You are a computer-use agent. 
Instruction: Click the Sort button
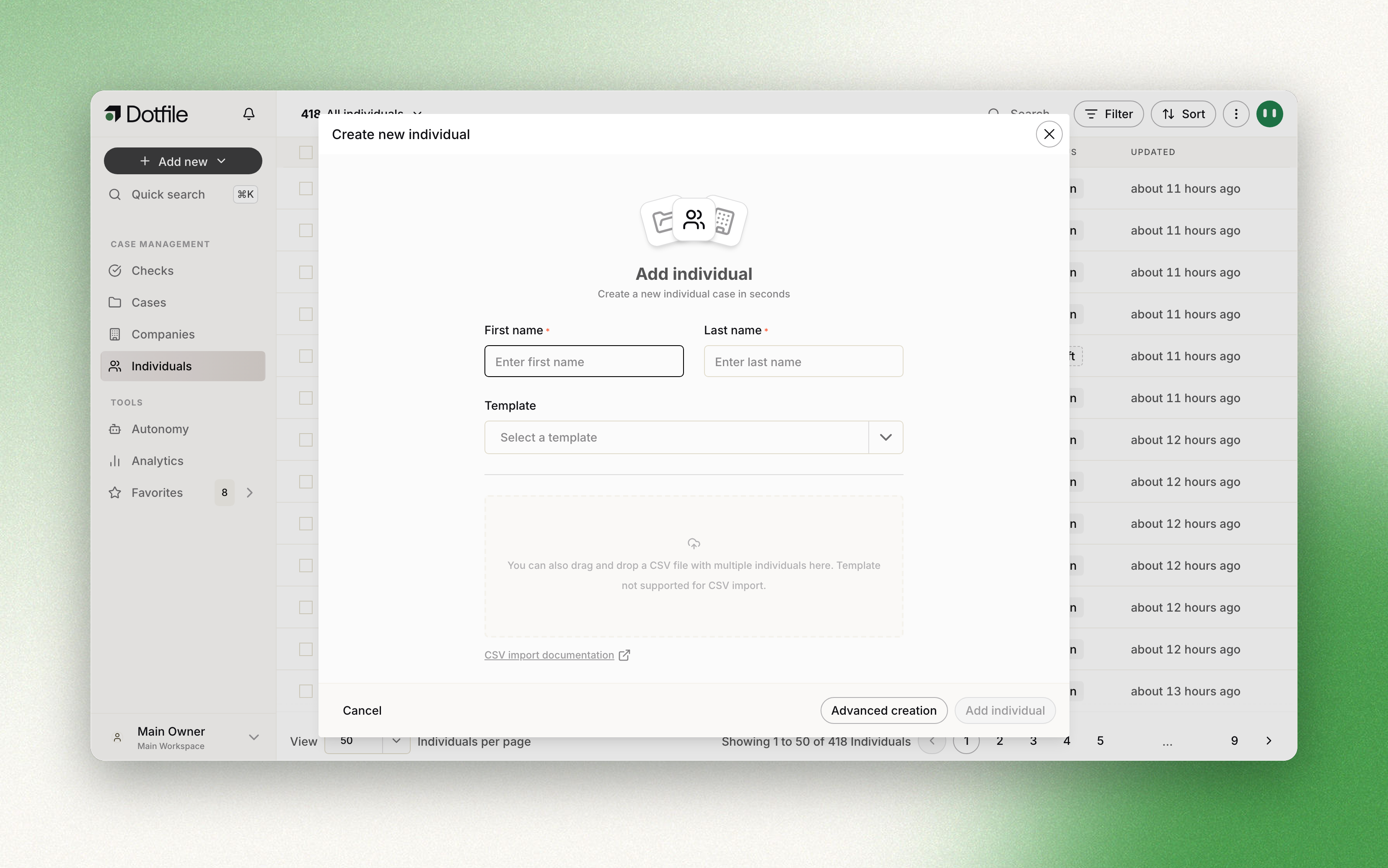1183,114
